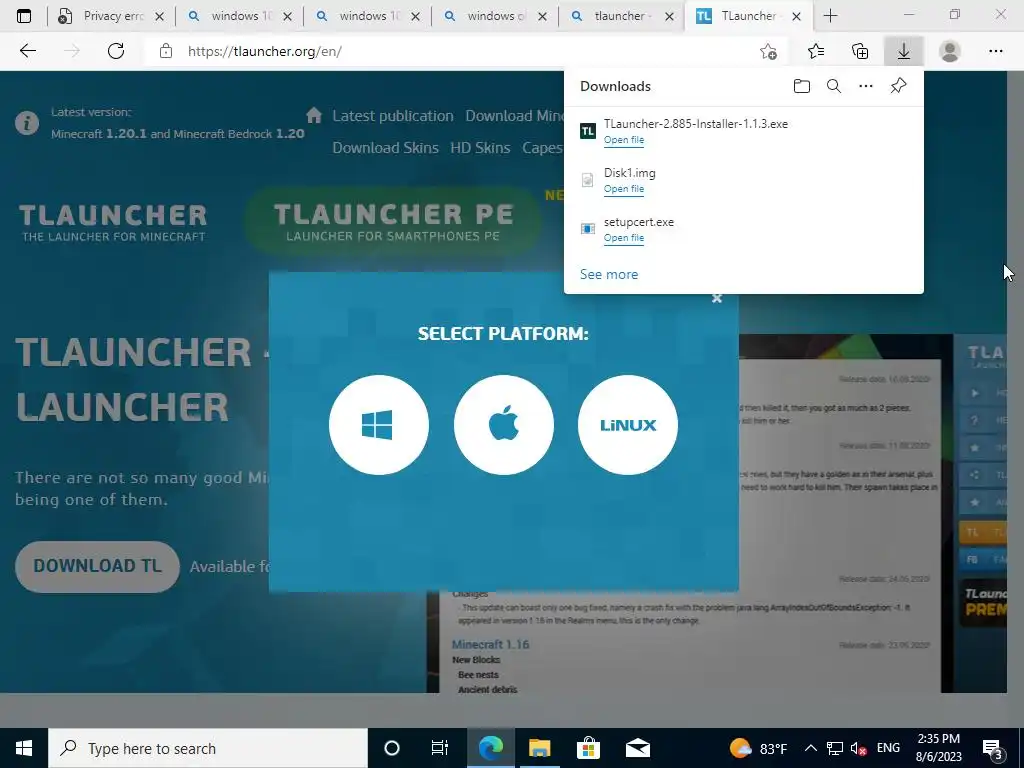
Task: Click the taskbar search box
Action: [208, 748]
